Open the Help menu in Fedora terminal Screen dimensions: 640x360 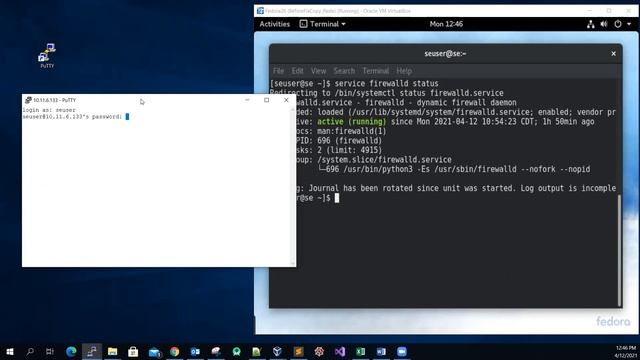404,71
